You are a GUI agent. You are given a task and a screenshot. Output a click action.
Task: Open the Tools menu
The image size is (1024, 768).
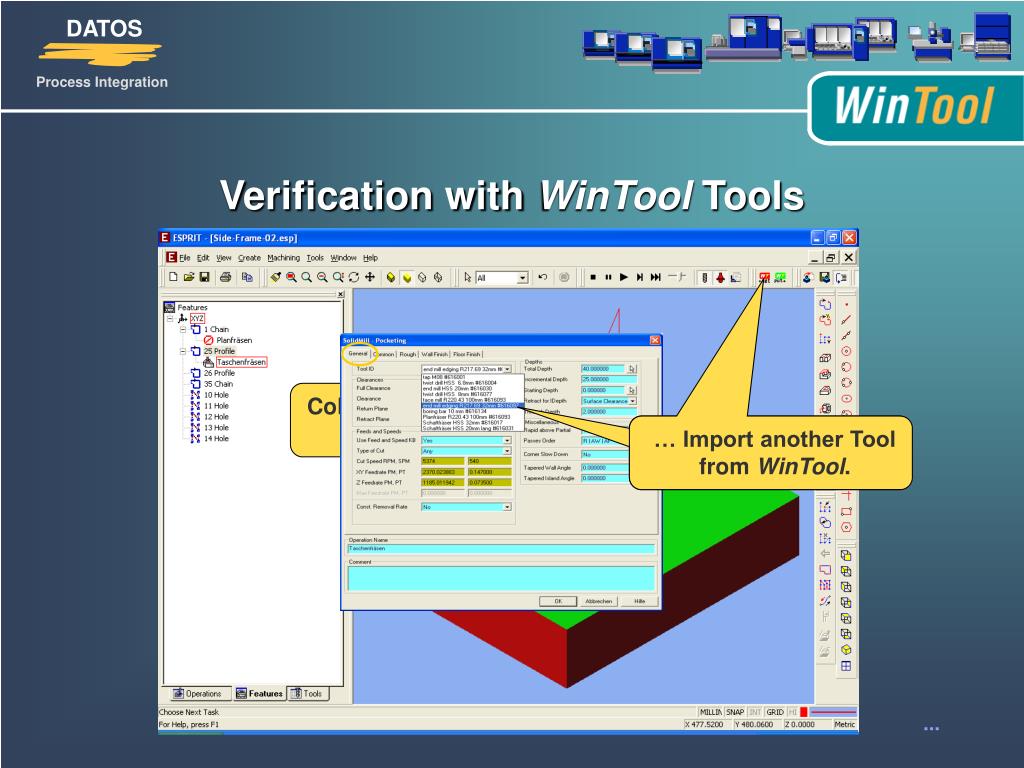315,258
